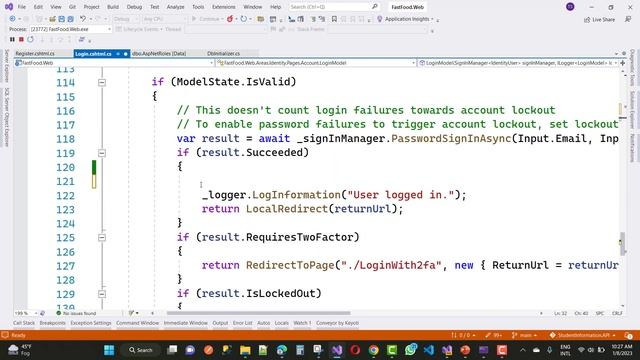
Task: Stop debugging with the red square icon
Action: (x=21, y=40)
